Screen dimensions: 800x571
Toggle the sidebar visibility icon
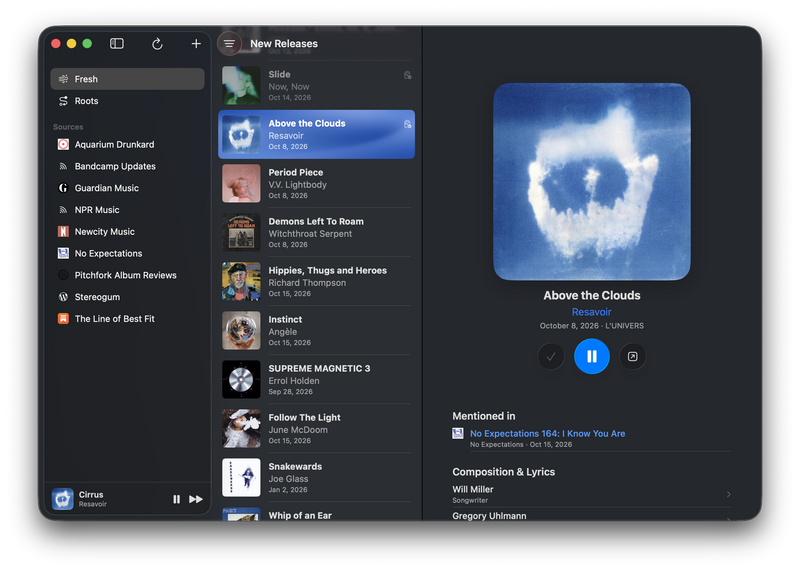coord(117,44)
